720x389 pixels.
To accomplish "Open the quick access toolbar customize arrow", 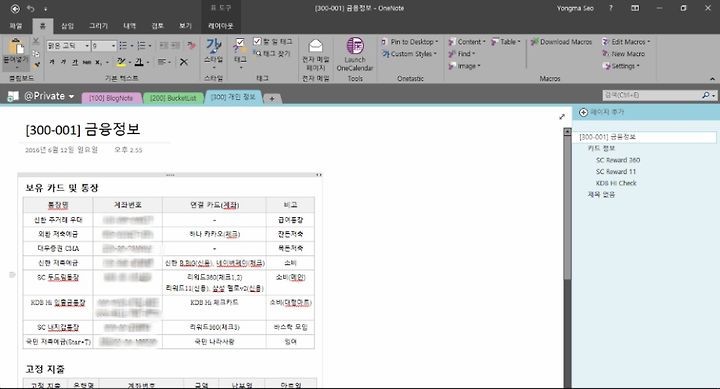I will 45,9.
